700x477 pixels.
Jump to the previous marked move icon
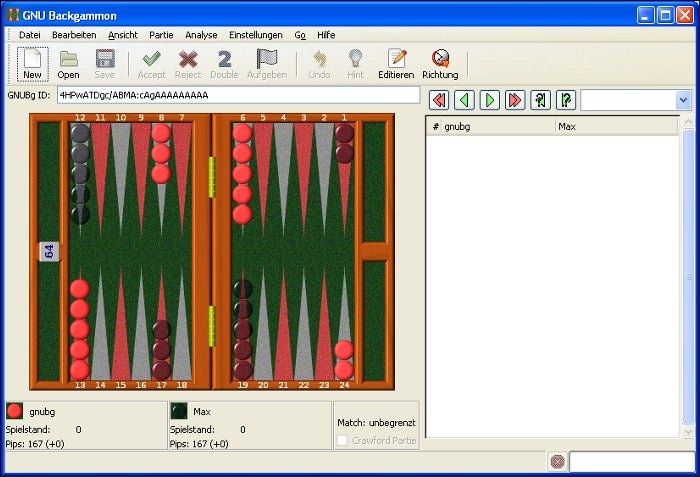tap(540, 100)
